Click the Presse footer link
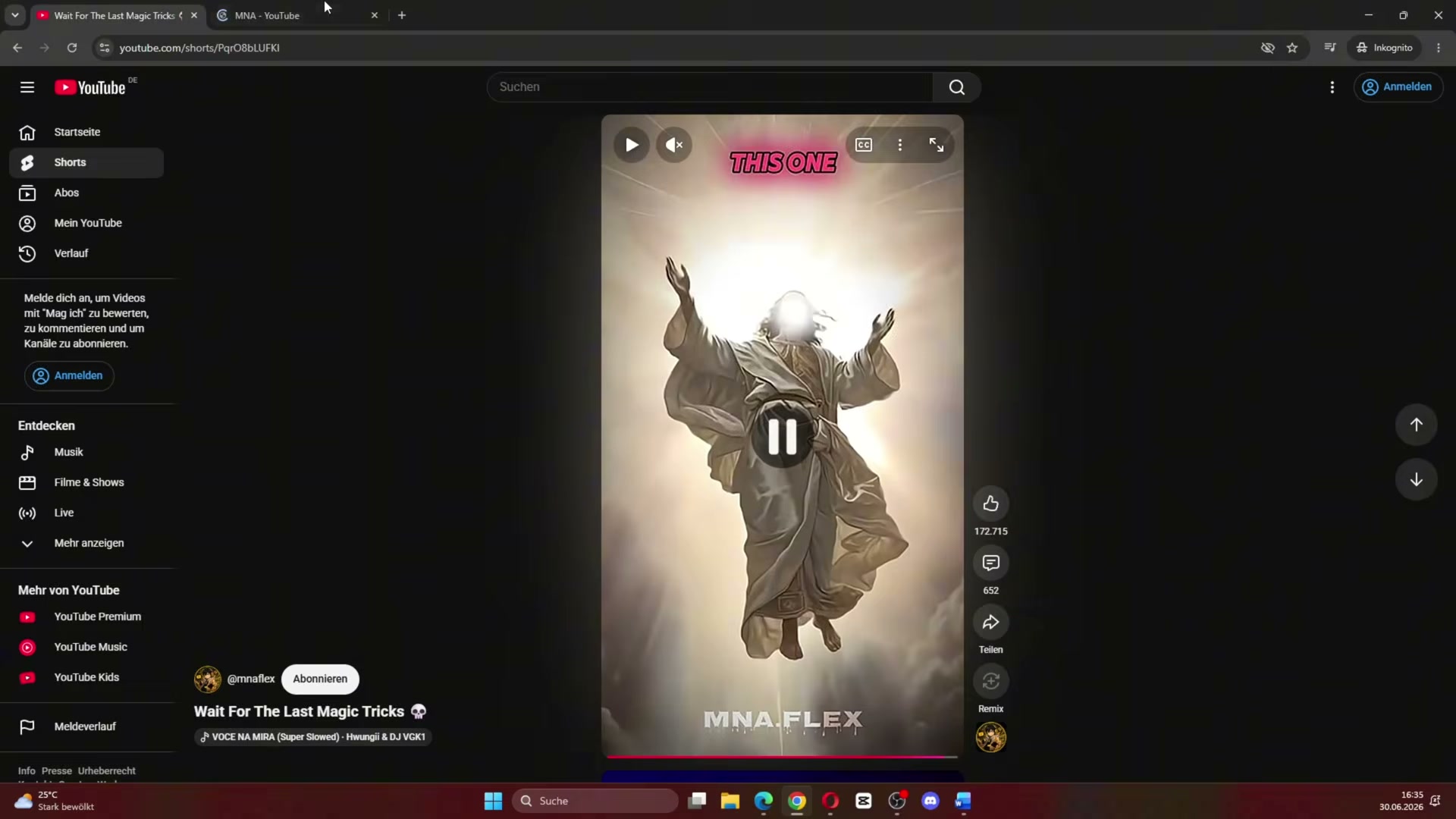This screenshot has width=1456, height=819. point(57,770)
